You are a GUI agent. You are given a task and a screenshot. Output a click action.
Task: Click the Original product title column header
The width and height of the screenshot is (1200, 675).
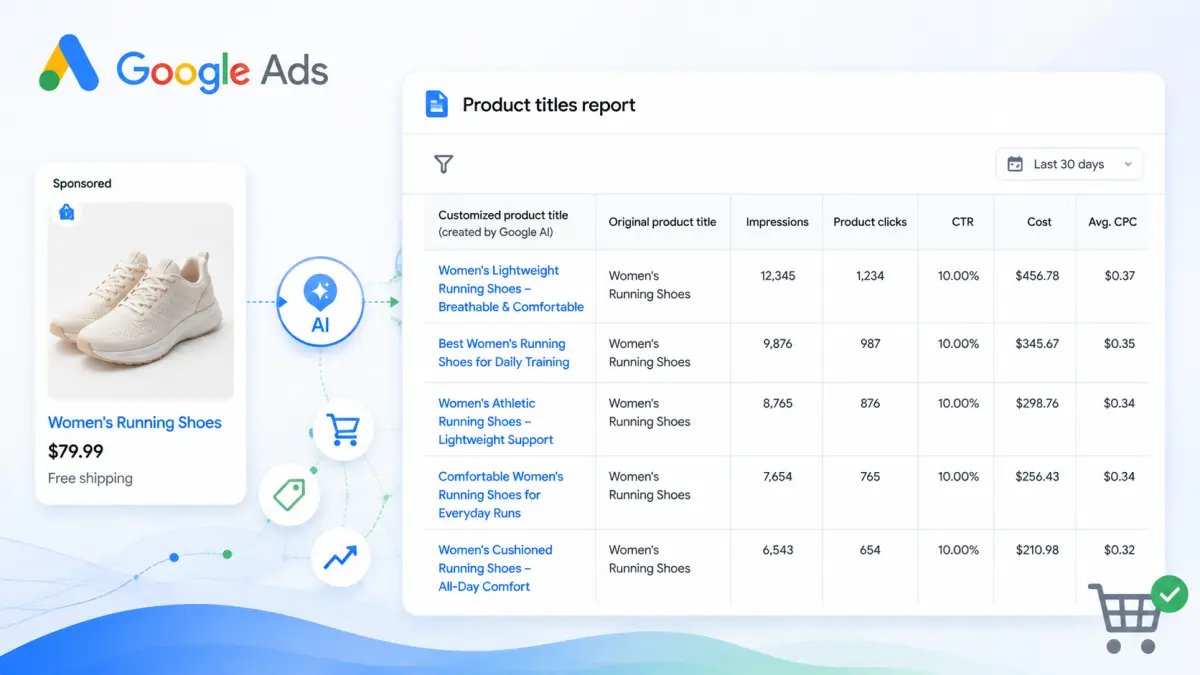(x=662, y=222)
